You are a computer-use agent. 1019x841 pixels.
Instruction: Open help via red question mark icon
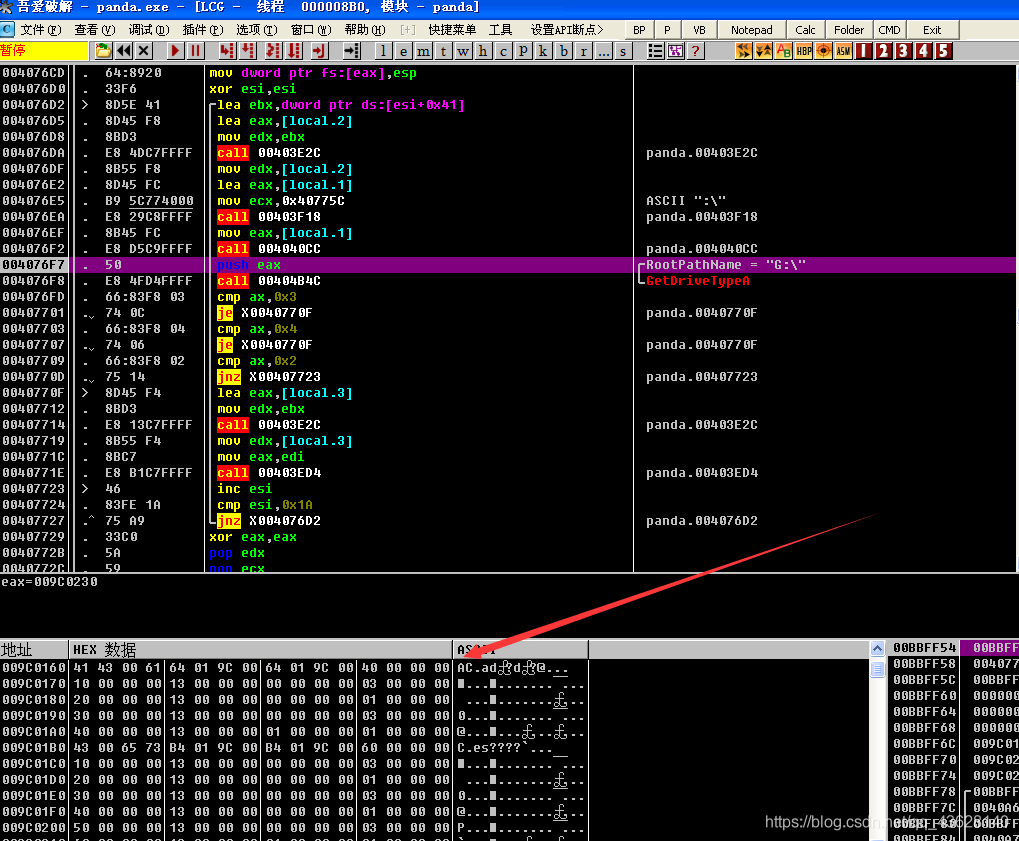click(696, 51)
